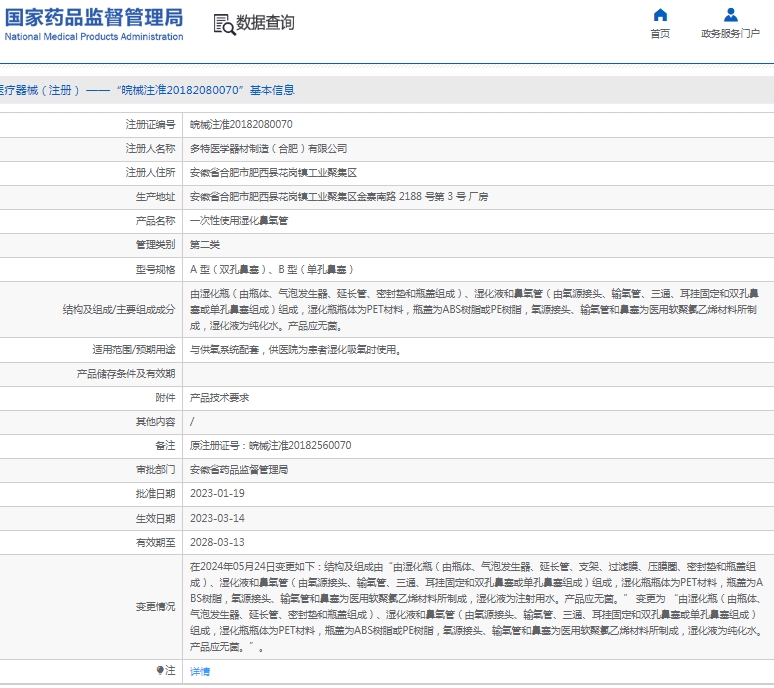Select the change text starting 在2024年05月24日变更如下
Image resolution: width=774 pixels, height=688 pixels.
(477, 607)
